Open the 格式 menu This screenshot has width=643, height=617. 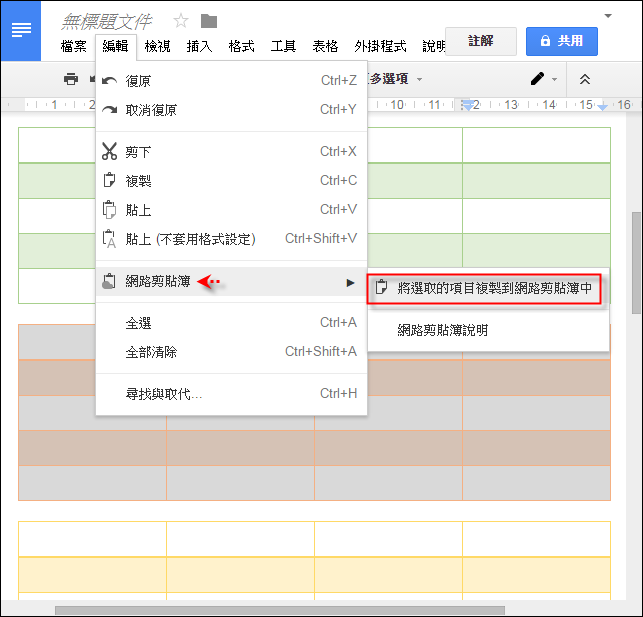pos(242,46)
